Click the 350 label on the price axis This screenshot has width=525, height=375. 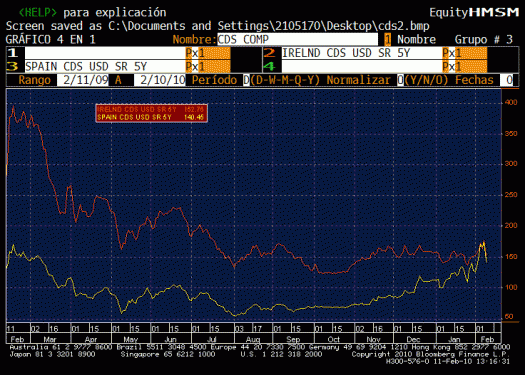point(511,134)
